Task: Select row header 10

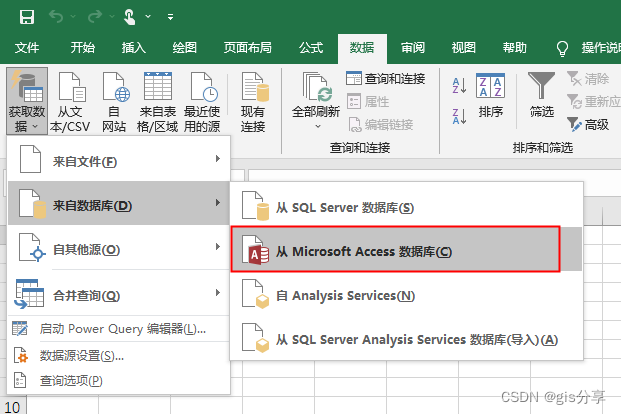Action: pyautogui.click(x=13, y=407)
